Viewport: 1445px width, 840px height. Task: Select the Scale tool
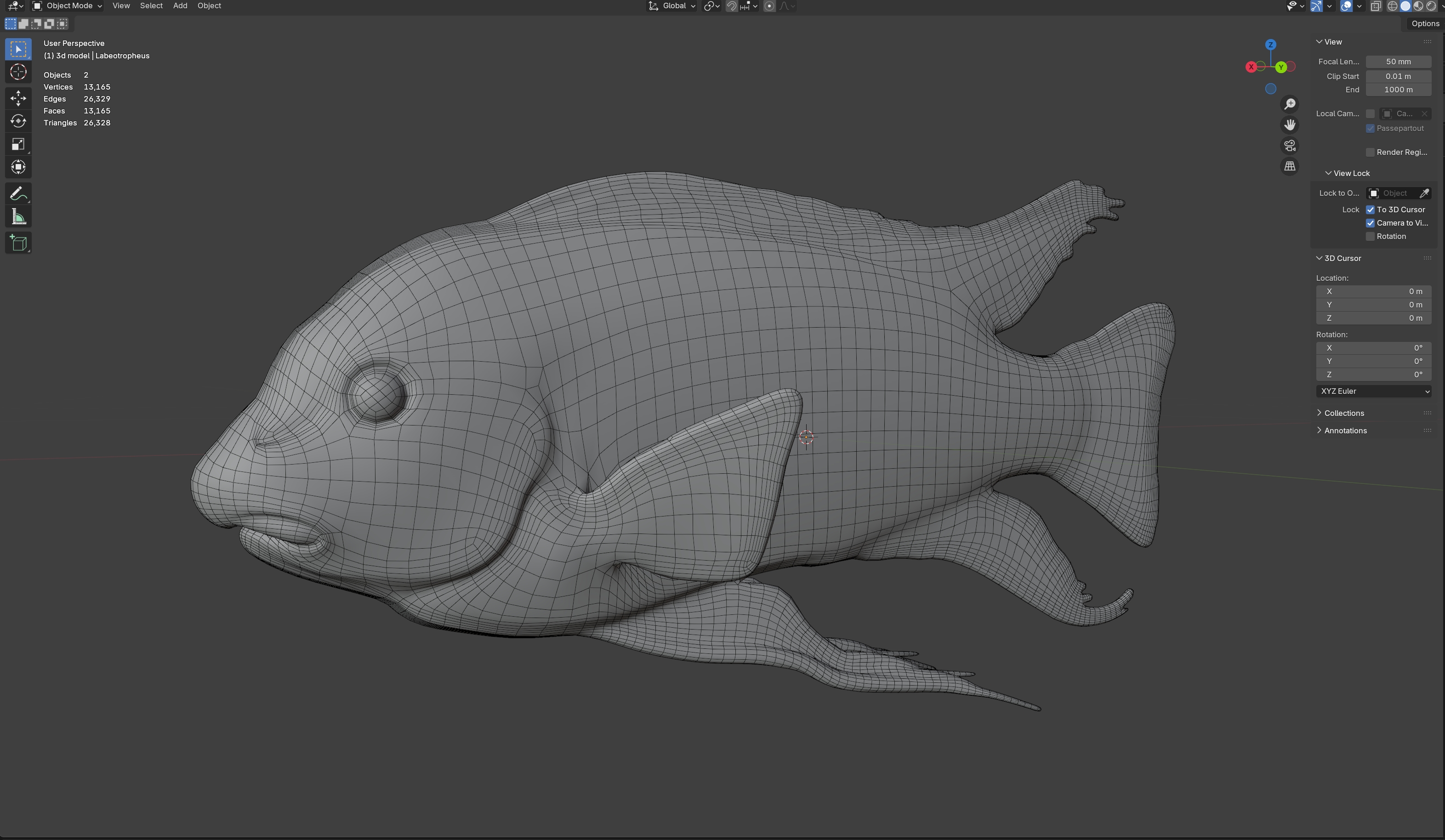coord(18,144)
